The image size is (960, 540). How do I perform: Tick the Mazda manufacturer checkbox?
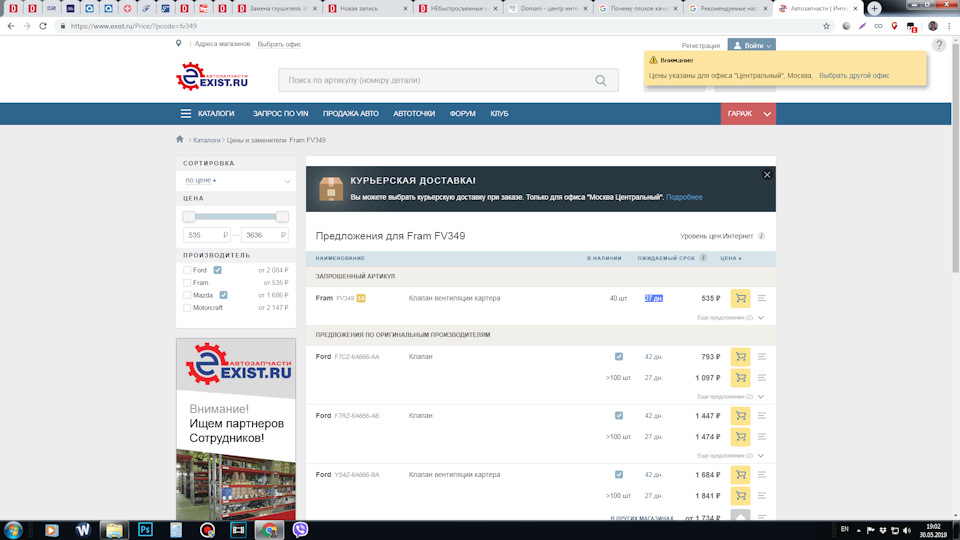pos(187,295)
